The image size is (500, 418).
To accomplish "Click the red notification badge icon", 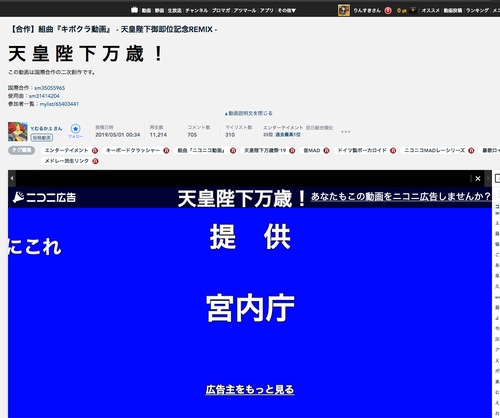I will click(388, 11).
